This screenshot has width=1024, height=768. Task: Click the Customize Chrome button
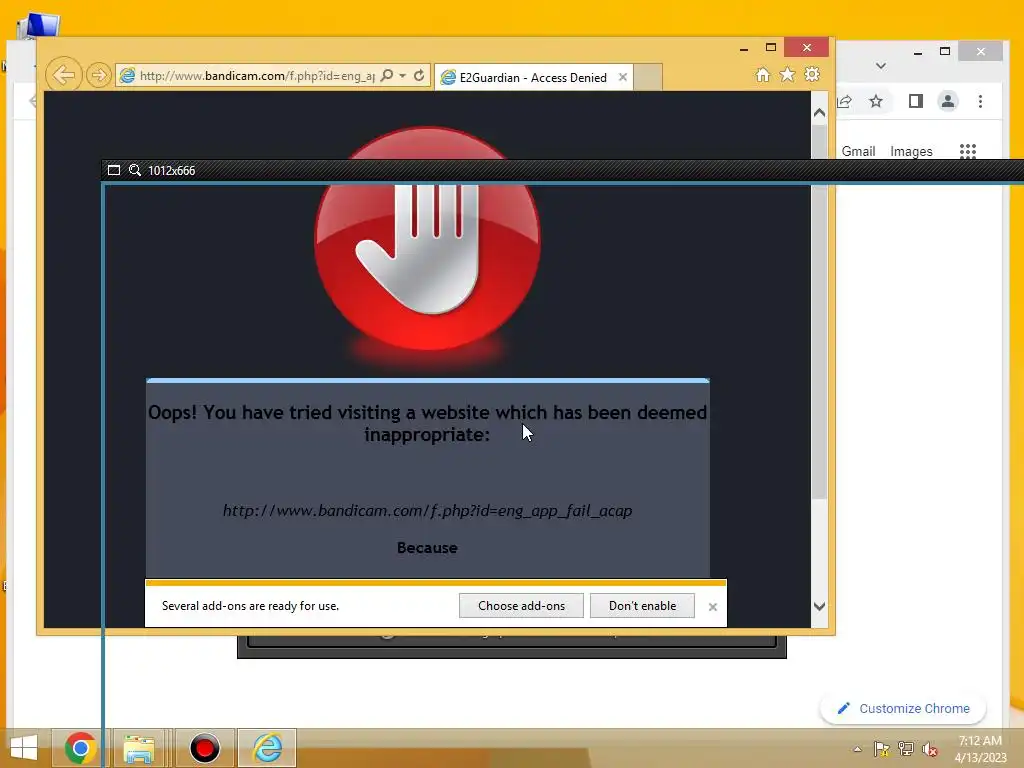pos(903,709)
